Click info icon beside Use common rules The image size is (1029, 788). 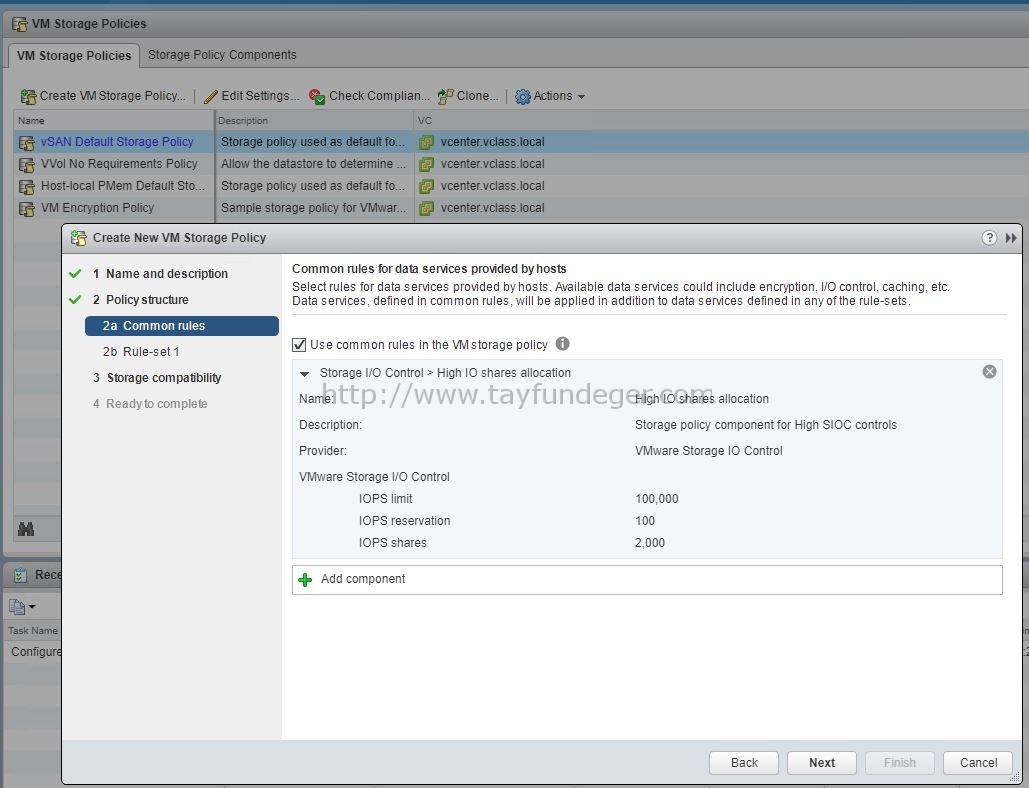pyautogui.click(x=562, y=344)
